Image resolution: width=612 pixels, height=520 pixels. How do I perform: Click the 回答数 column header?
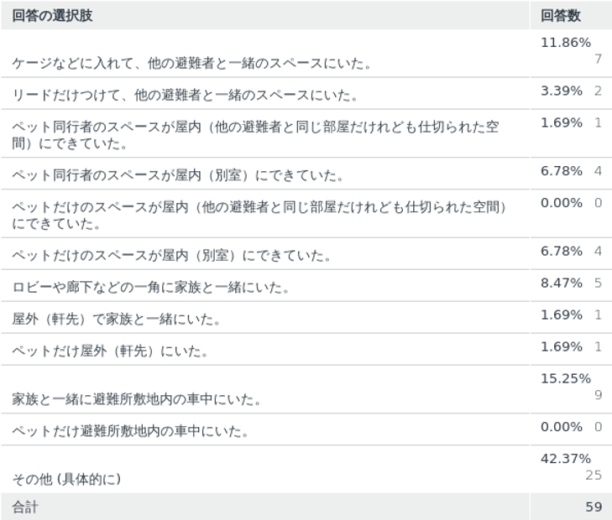coord(560,15)
